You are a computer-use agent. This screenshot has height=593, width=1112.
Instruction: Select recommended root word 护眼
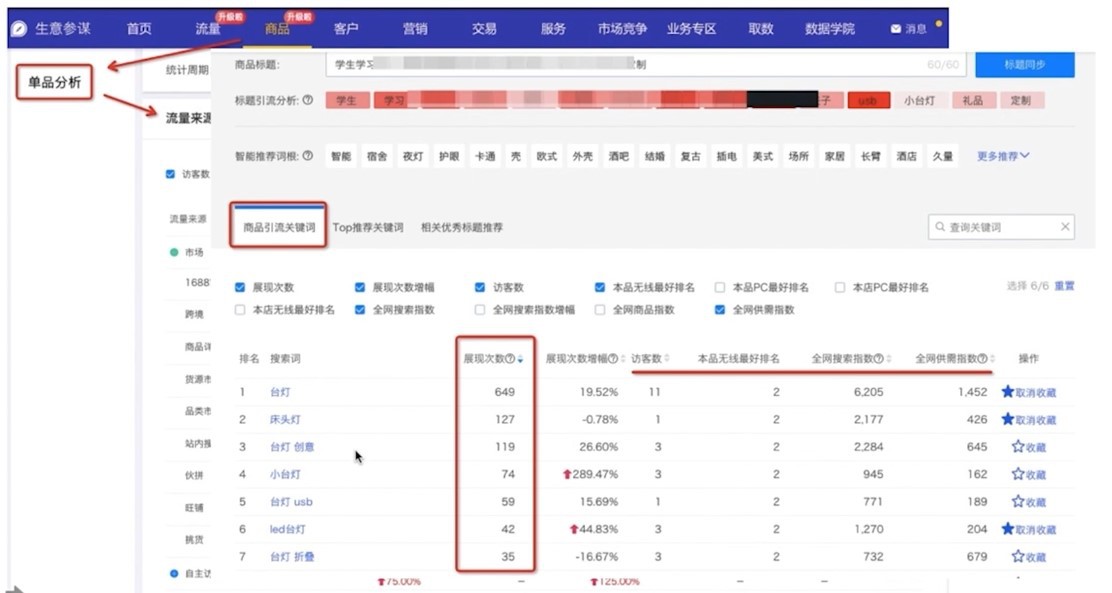(449, 156)
